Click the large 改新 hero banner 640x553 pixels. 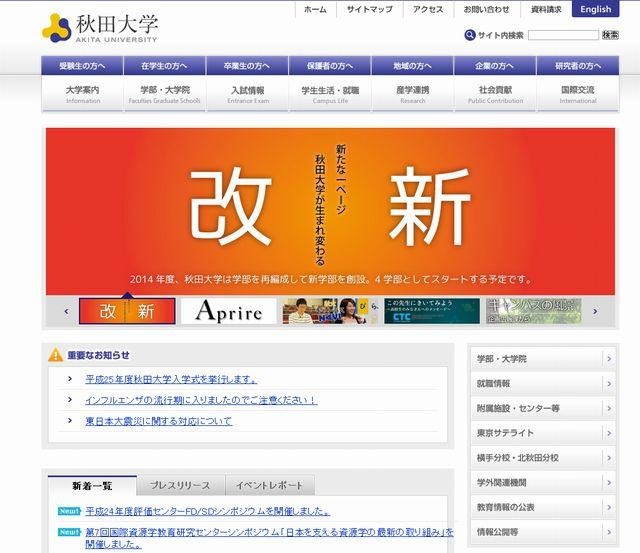click(x=330, y=211)
